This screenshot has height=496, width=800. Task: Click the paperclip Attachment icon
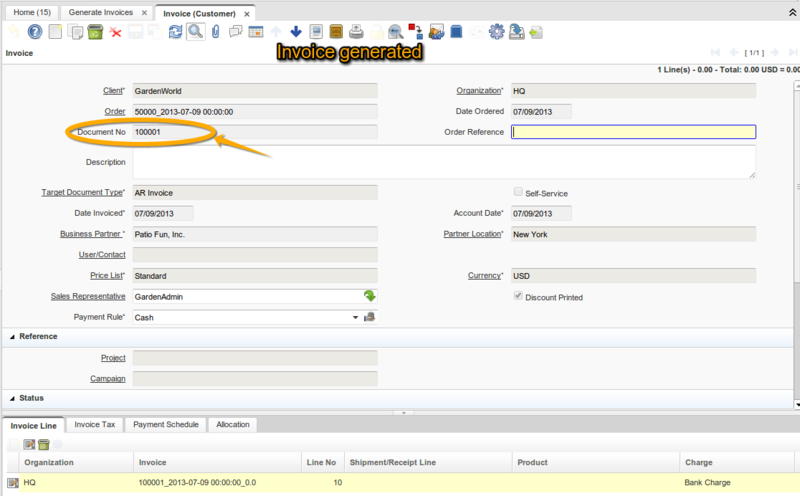[x=216, y=32]
